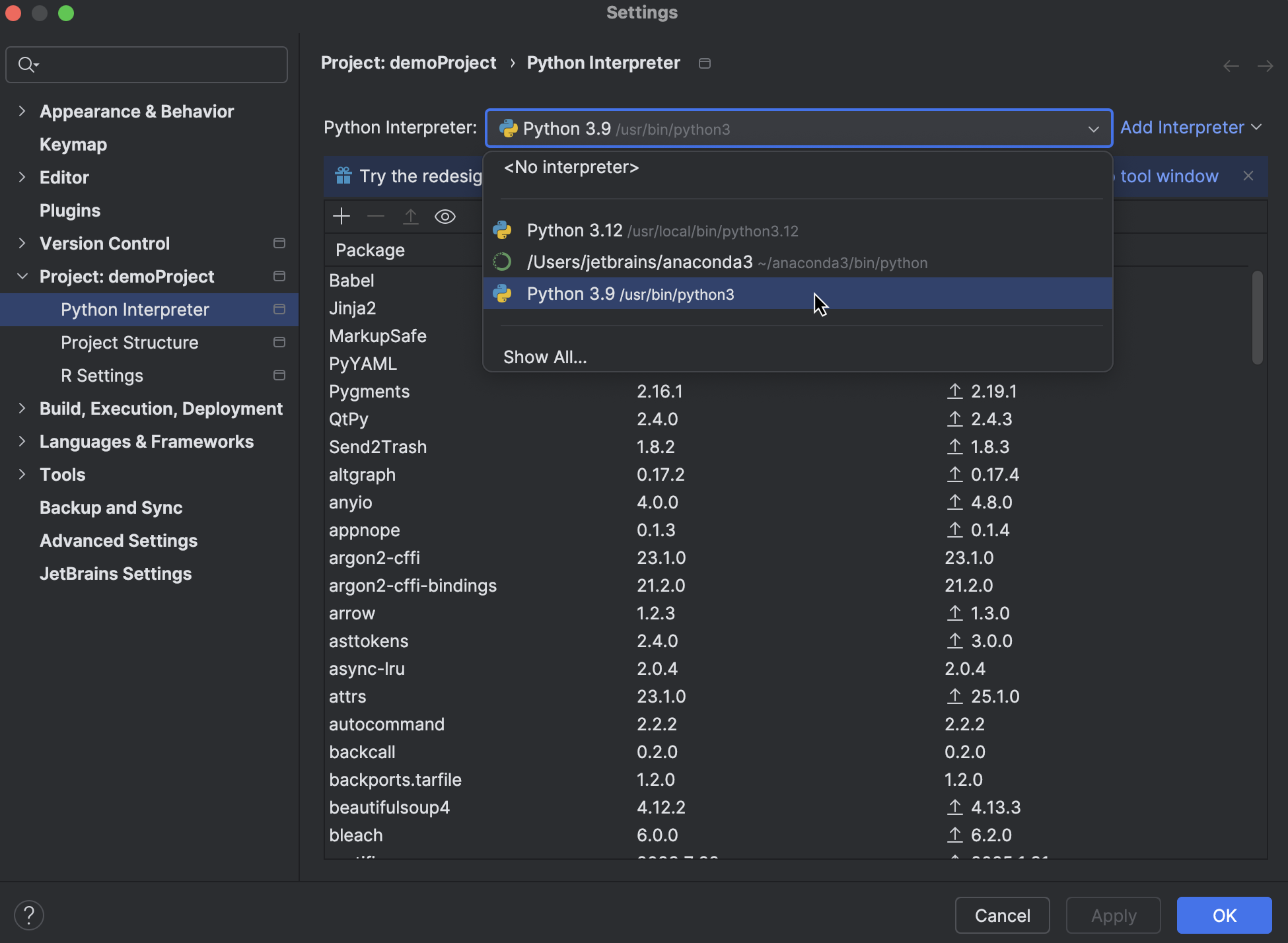This screenshot has height=943, width=1288.
Task: Upgrade a package via the toolbar arrow icon
Action: click(411, 216)
